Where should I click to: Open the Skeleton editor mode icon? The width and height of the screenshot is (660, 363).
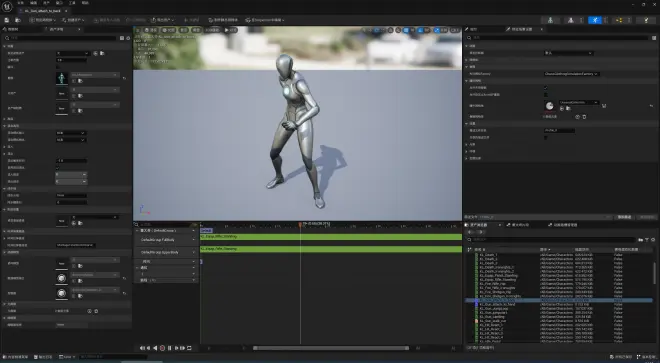pos(550,20)
